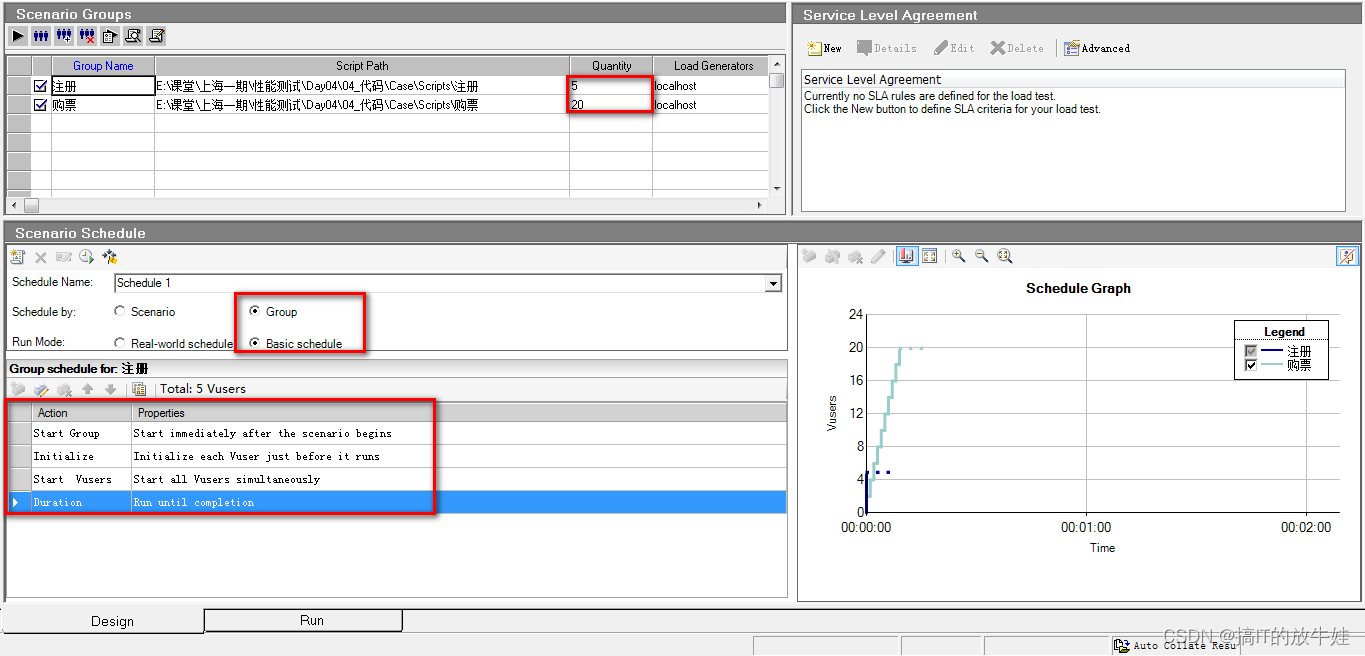Viewport: 1365px width, 656px height.
Task: Click the schedule wizard sparkle icon
Action: (110, 257)
